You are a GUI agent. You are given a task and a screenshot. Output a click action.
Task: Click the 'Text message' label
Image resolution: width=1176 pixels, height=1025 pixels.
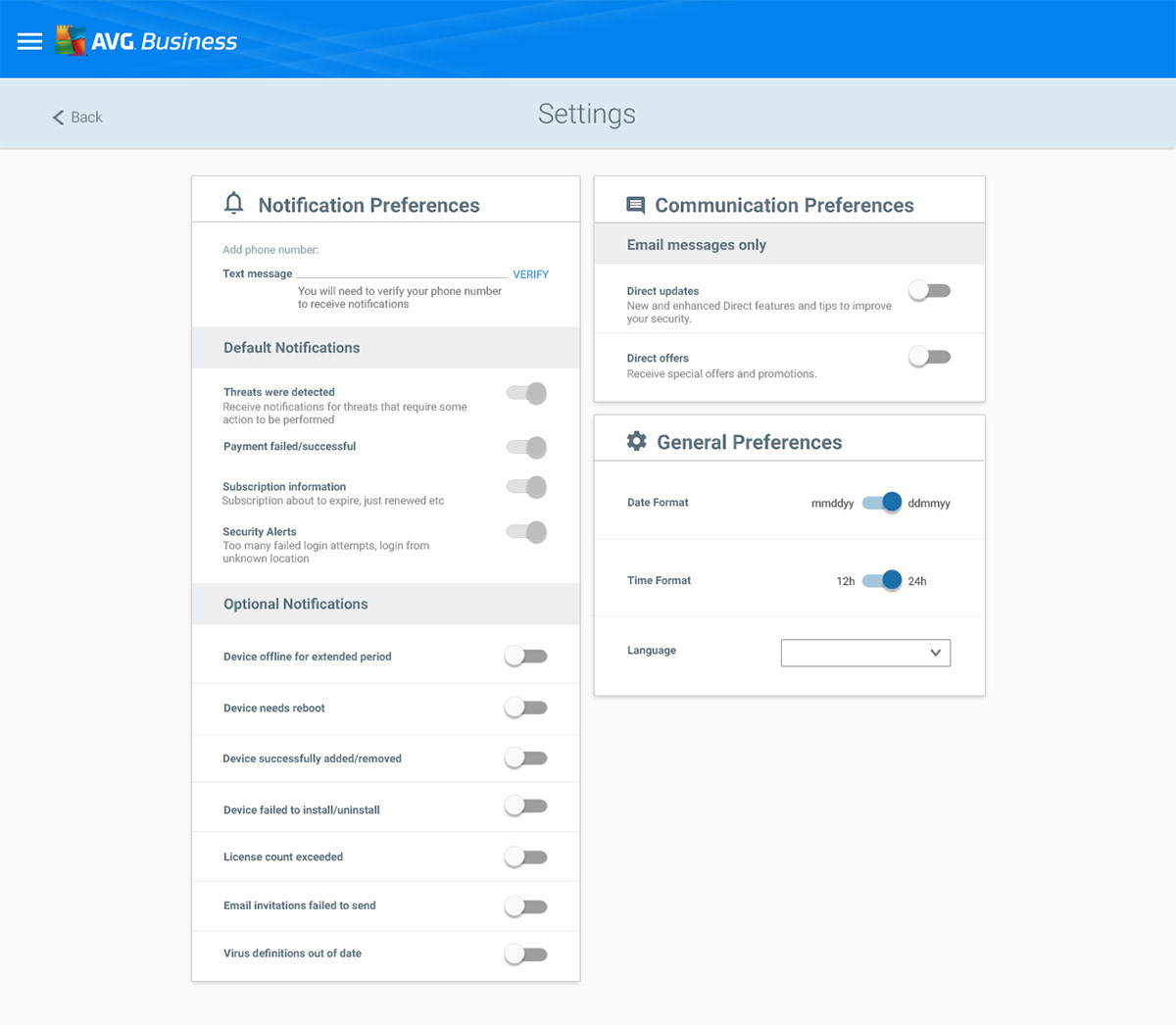pos(258,273)
